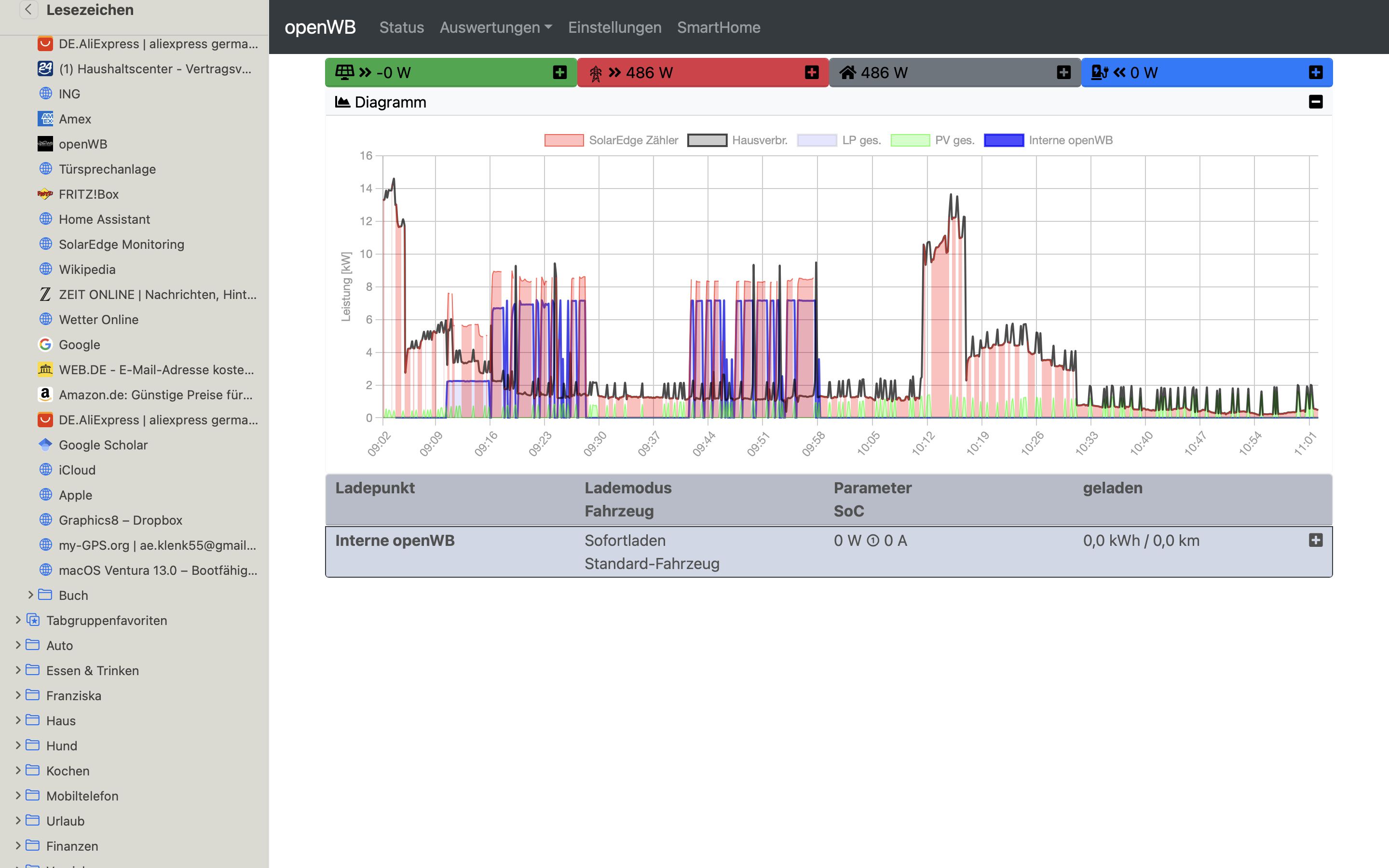Image resolution: width=1389 pixels, height=868 pixels.
Task: Select Sofortladen charge mode in table row
Action: tap(625, 541)
